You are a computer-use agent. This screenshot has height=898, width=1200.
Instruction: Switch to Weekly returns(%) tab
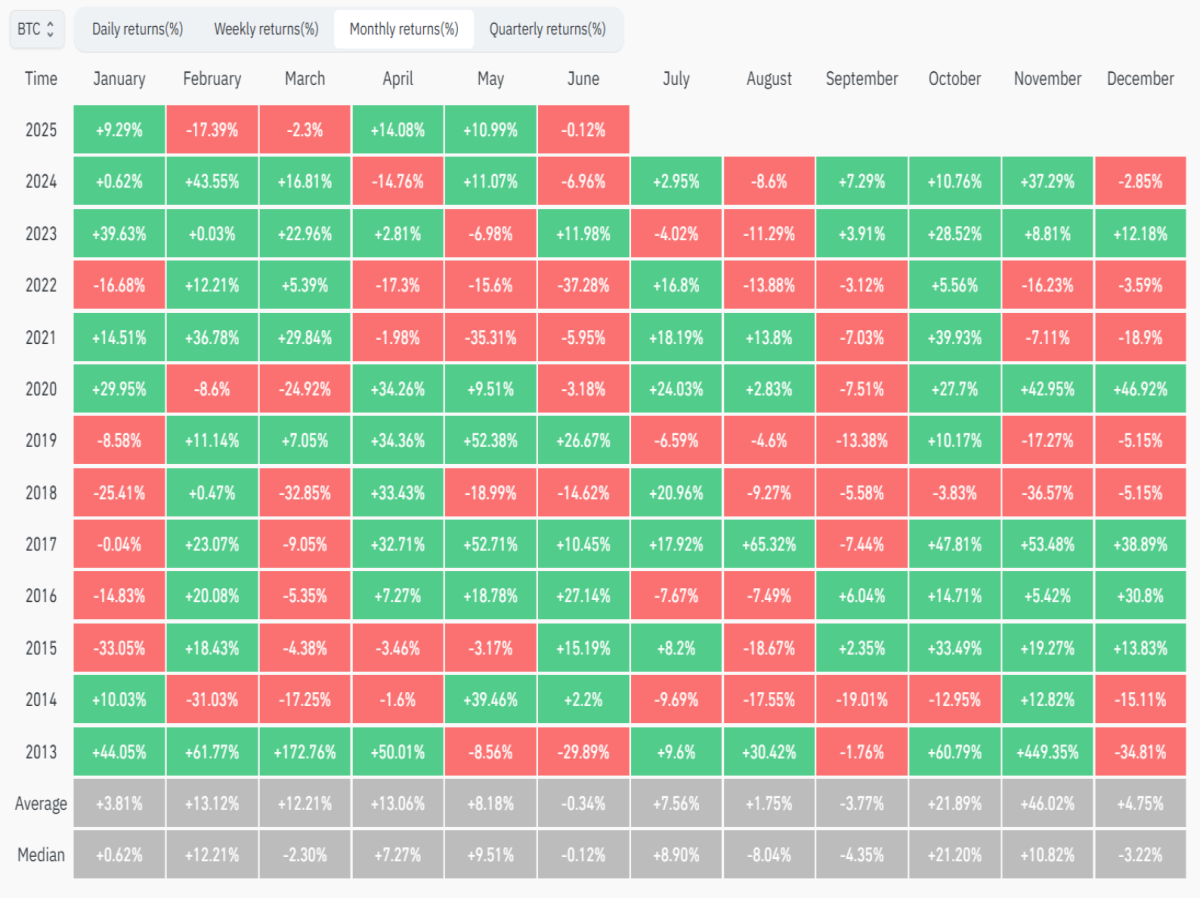coord(266,29)
